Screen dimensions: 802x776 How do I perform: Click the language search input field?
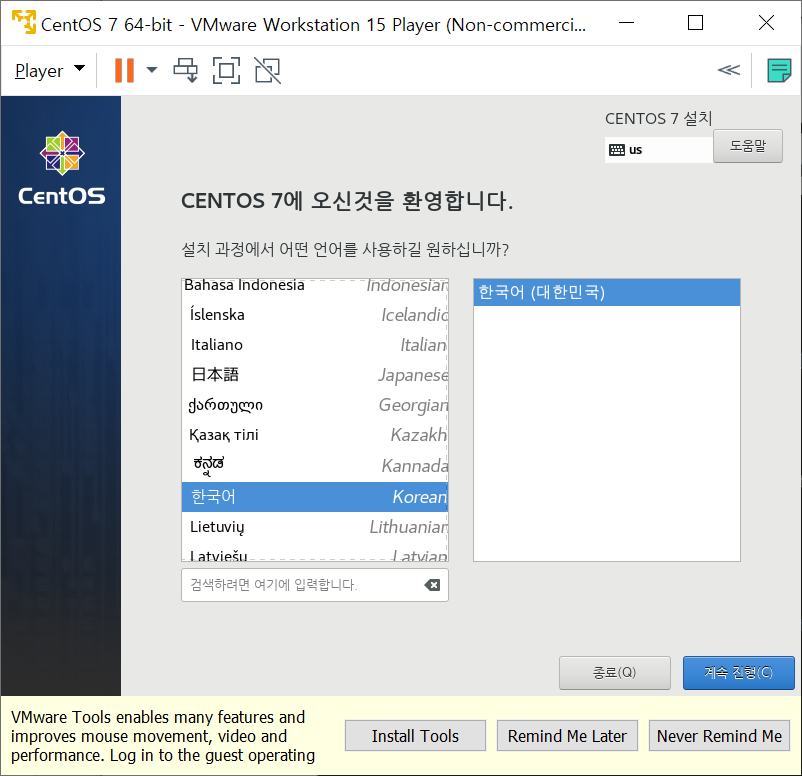click(x=315, y=585)
